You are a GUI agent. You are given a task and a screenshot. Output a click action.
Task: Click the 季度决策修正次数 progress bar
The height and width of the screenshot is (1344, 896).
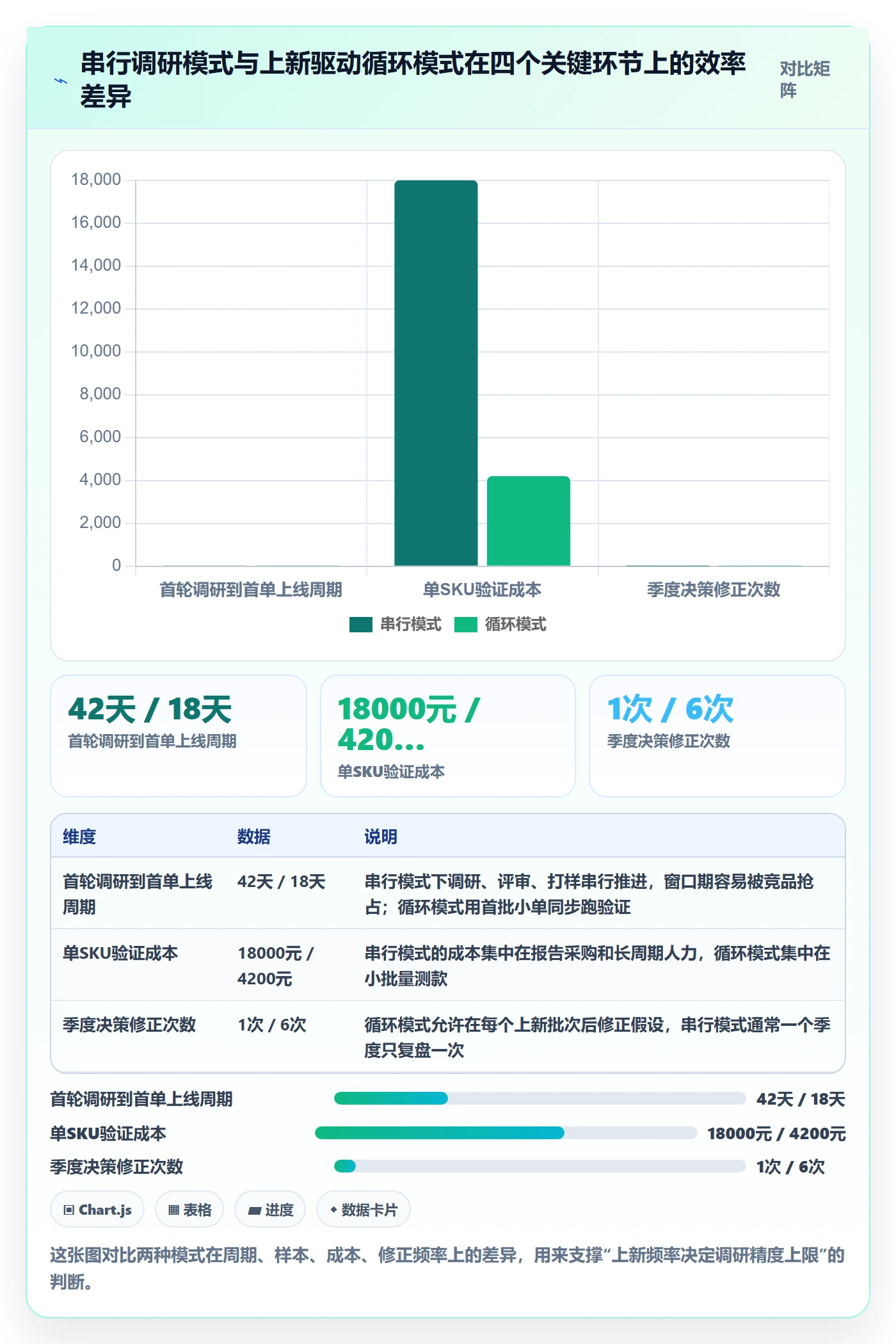tap(540, 1166)
